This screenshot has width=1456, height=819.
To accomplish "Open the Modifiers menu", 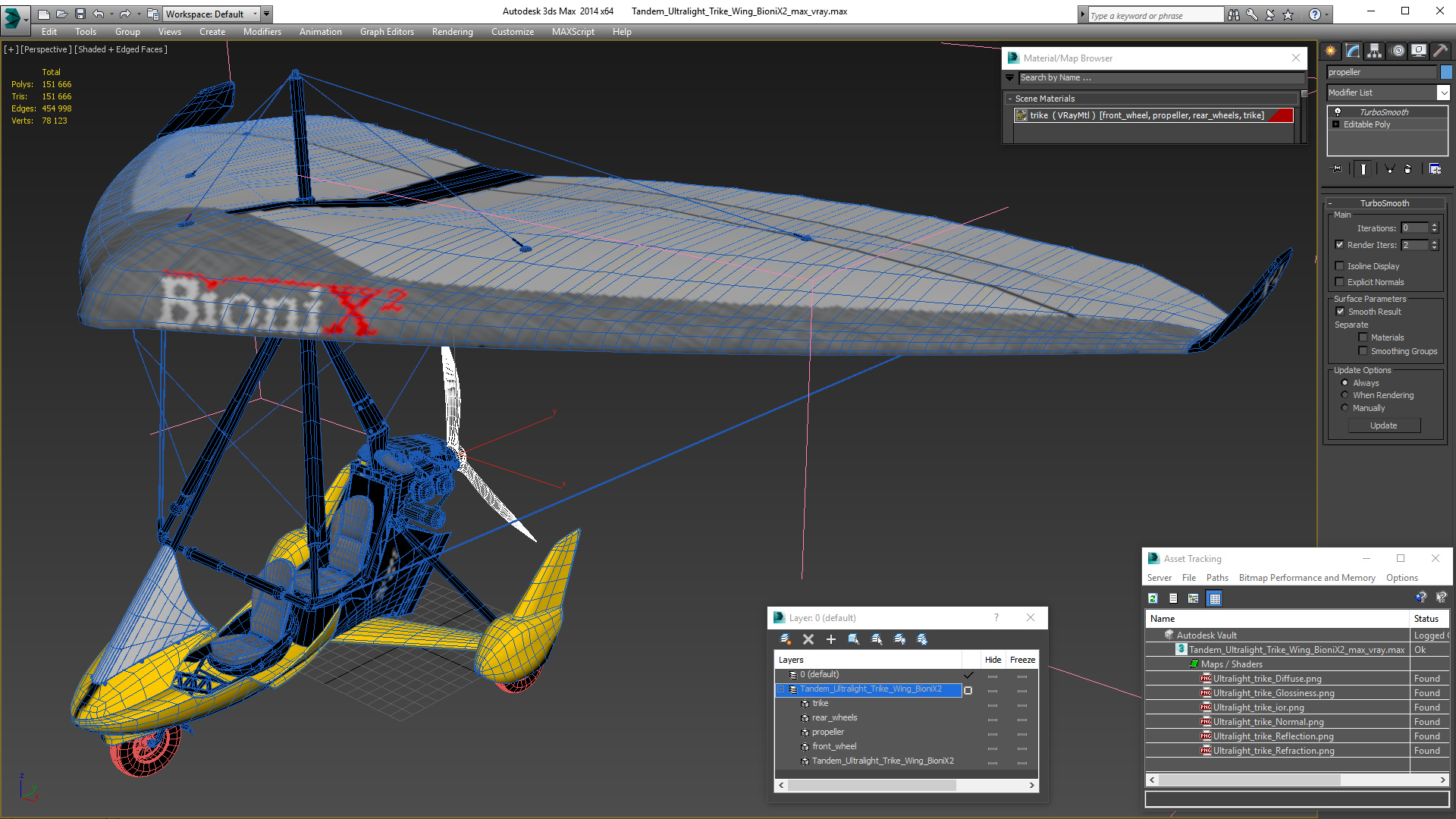I will coord(262,32).
